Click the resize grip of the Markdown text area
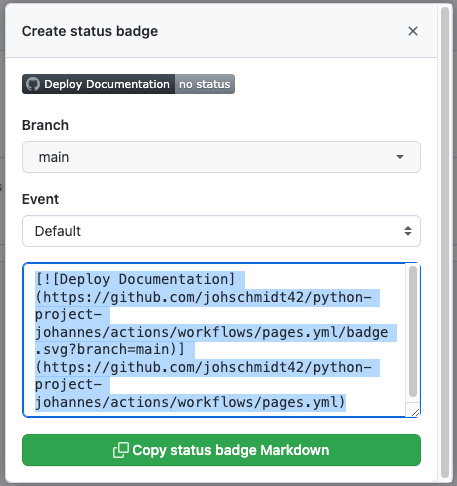This screenshot has height=486, width=457. (x=415, y=412)
